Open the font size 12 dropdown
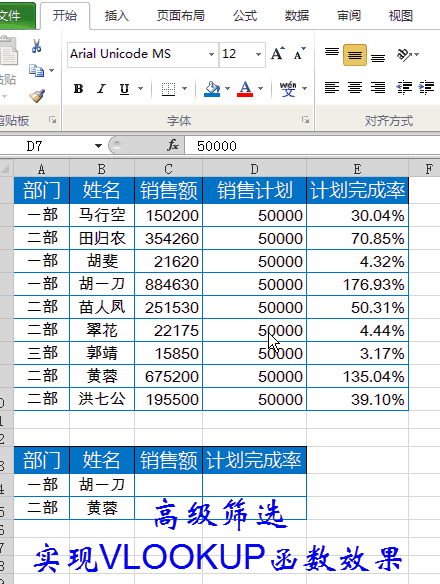440x584 pixels. pyautogui.click(x=258, y=54)
